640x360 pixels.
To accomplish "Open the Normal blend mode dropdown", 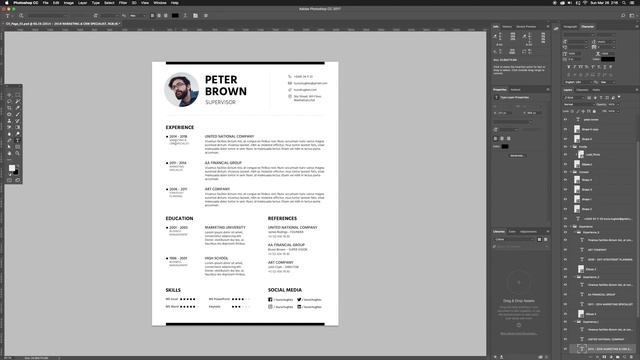I will pyautogui.click(x=579, y=104).
